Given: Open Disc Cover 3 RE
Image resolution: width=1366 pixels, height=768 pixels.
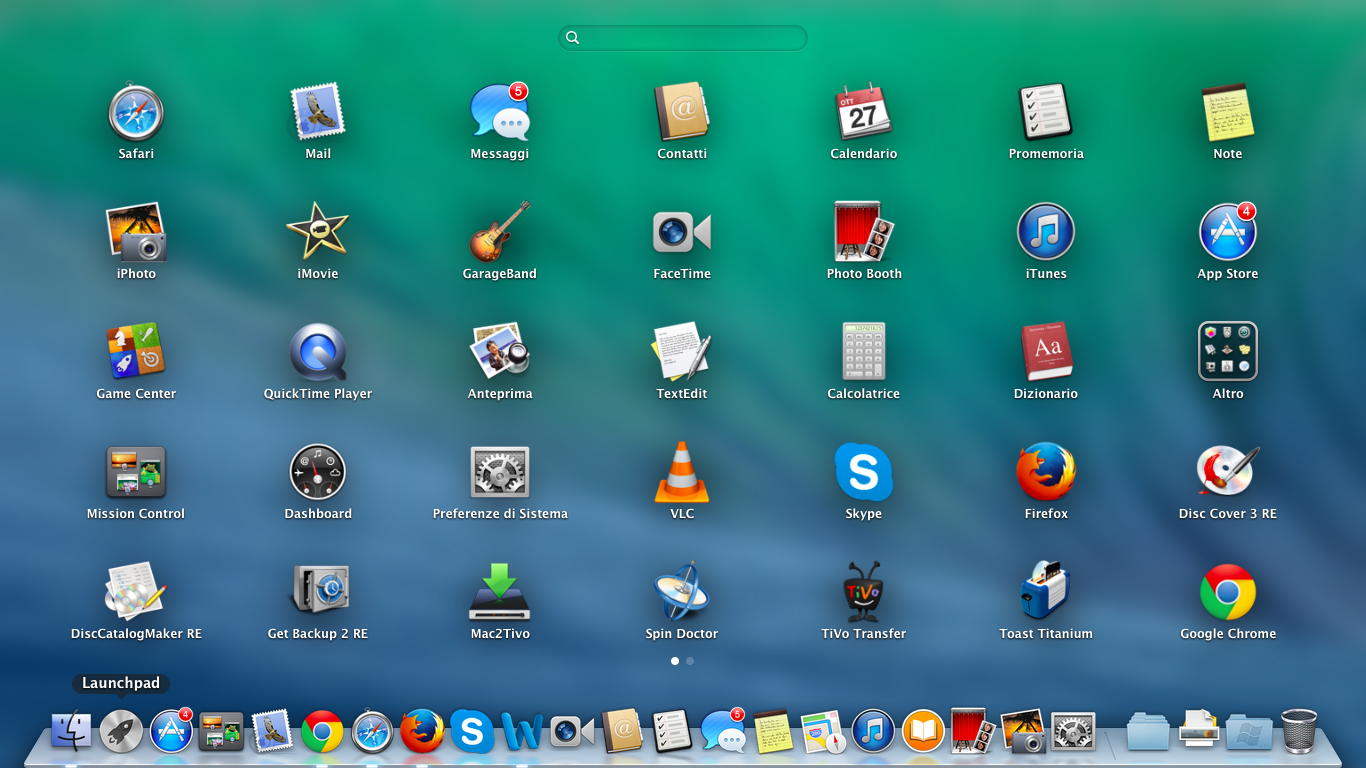Looking at the screenshot, I should coord(1228,473).
